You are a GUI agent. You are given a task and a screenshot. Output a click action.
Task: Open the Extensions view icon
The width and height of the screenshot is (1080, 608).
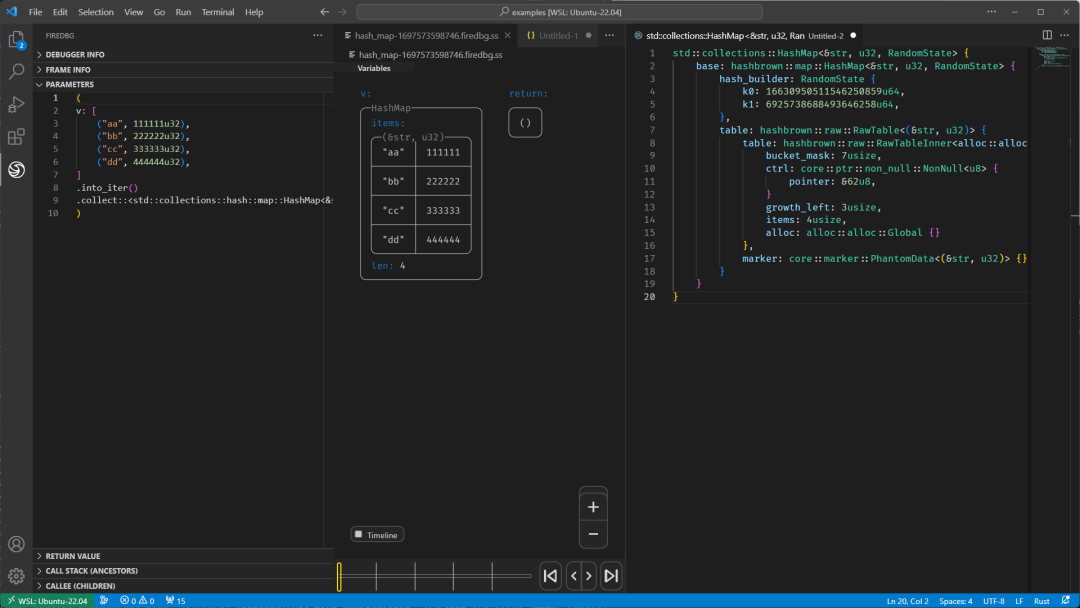coord(16,137)
